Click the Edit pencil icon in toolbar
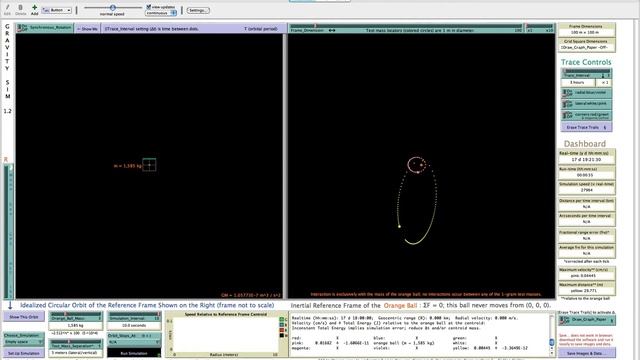 [7, 7]
